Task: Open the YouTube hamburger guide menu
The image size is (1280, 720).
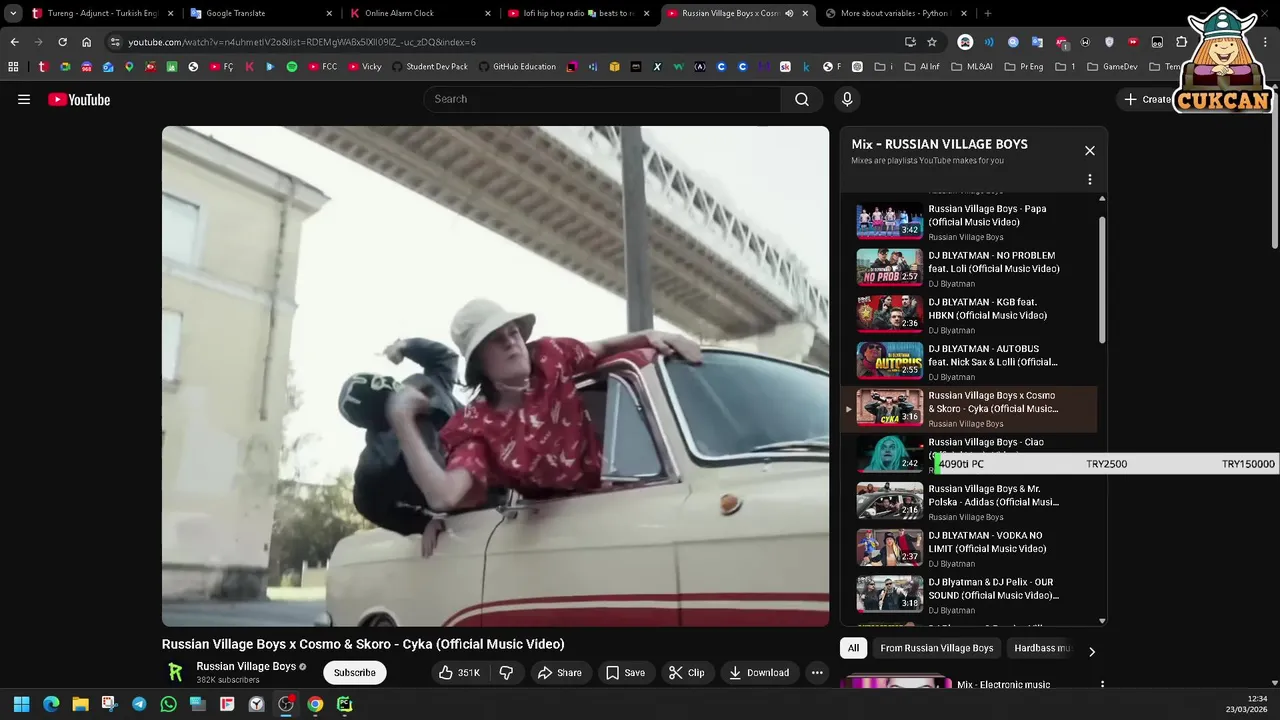Action: point(24,99)
